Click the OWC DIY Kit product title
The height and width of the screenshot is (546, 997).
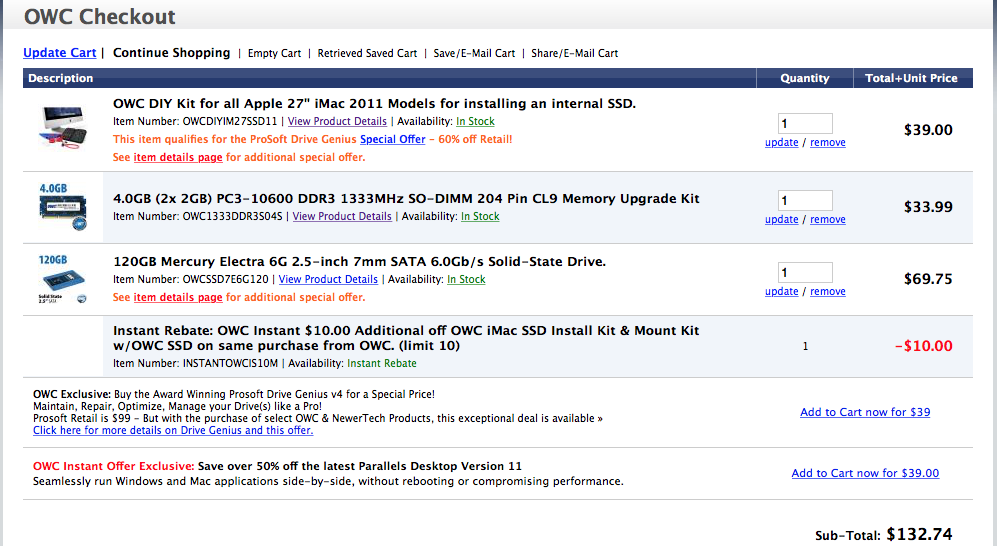[x=375, y=104]
